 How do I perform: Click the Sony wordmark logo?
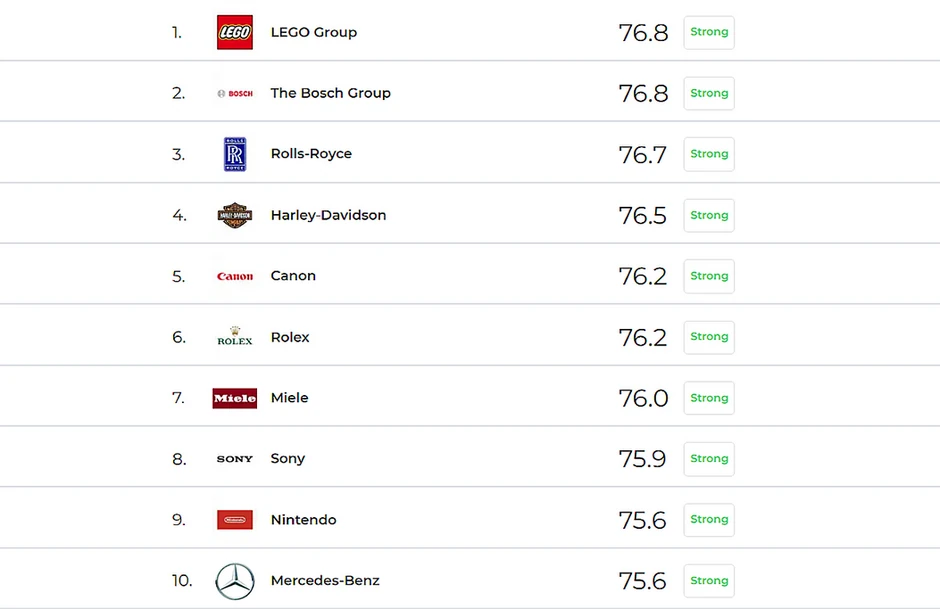point(235,459)
